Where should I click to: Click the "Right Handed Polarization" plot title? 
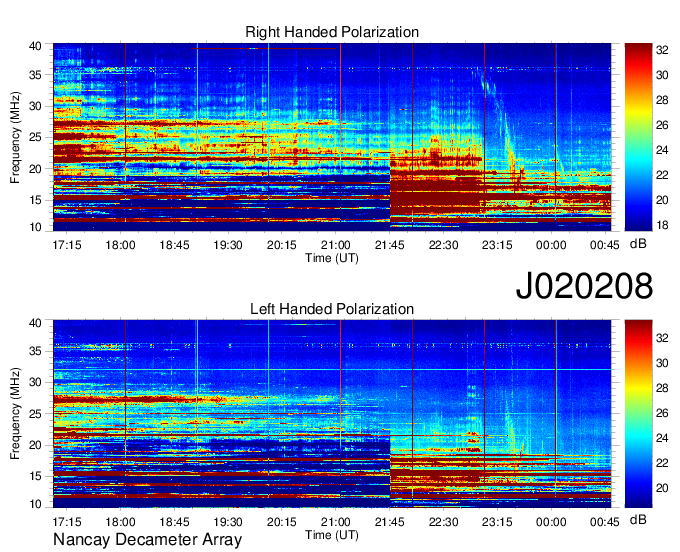(332, 32)
